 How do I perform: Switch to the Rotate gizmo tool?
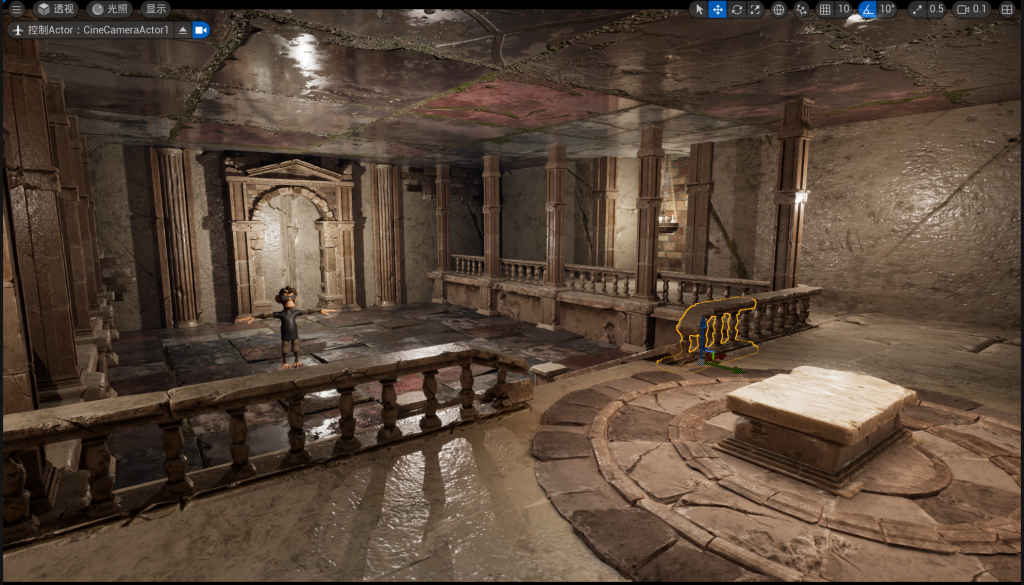[736, 9]
